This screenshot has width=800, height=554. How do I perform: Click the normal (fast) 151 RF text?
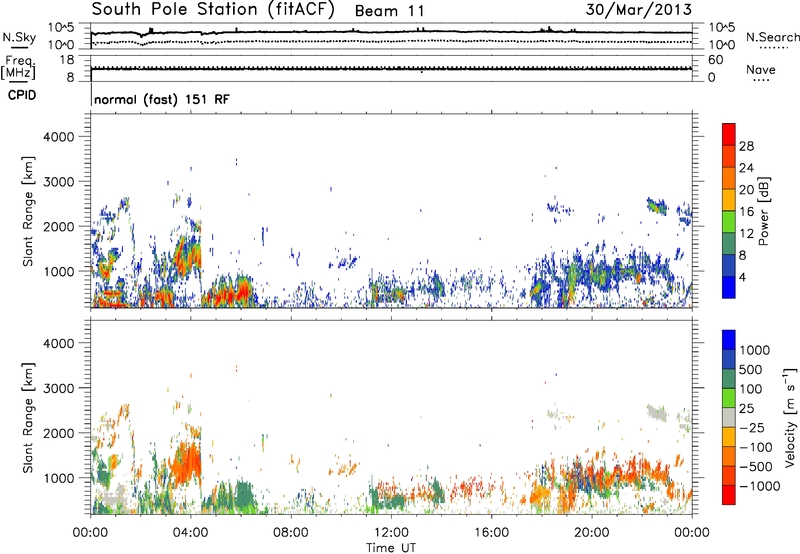point(162,99)
